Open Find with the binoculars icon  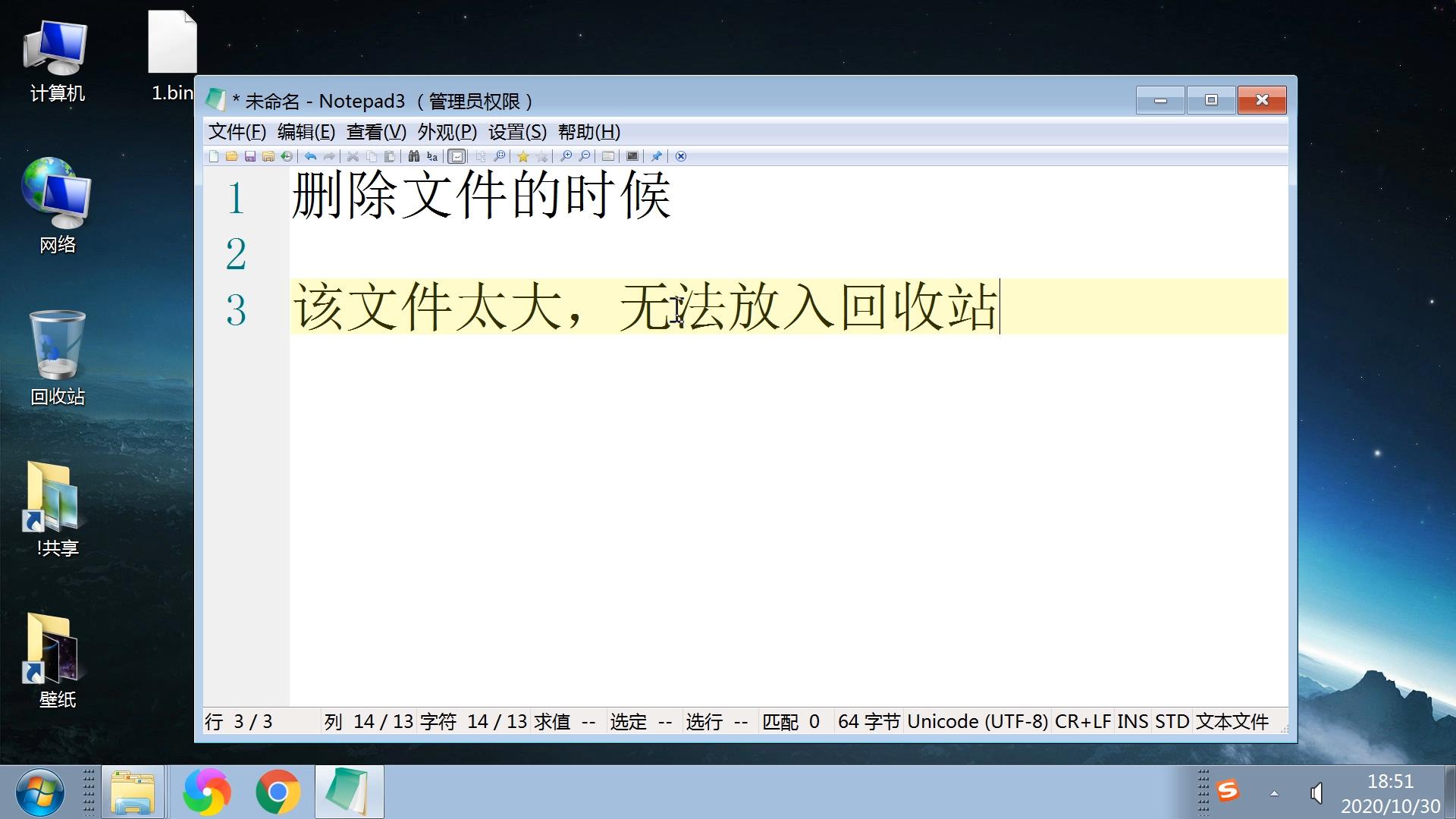point(413,157)
